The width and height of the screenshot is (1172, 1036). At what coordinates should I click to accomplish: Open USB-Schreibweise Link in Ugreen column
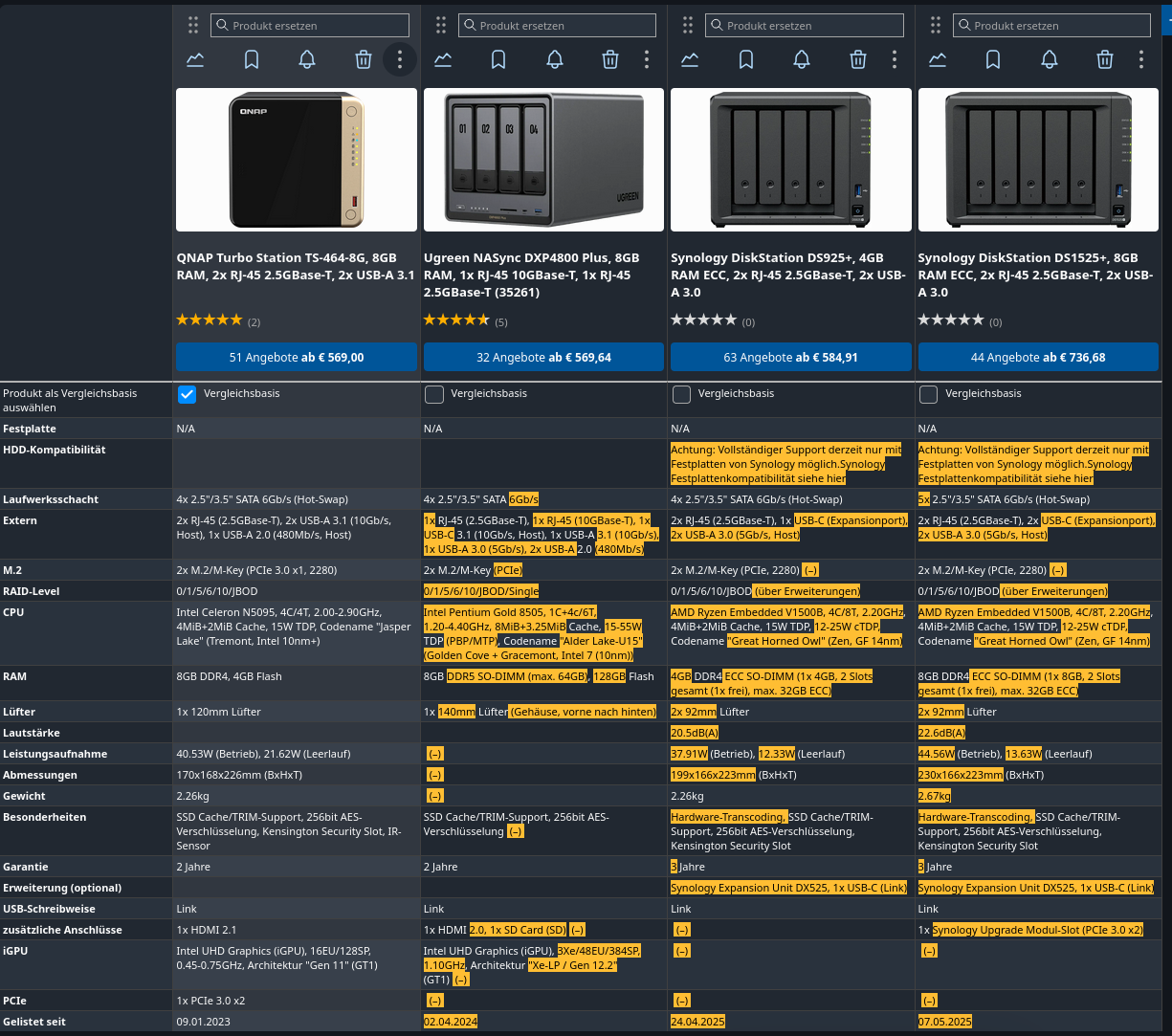pos(434,909)
